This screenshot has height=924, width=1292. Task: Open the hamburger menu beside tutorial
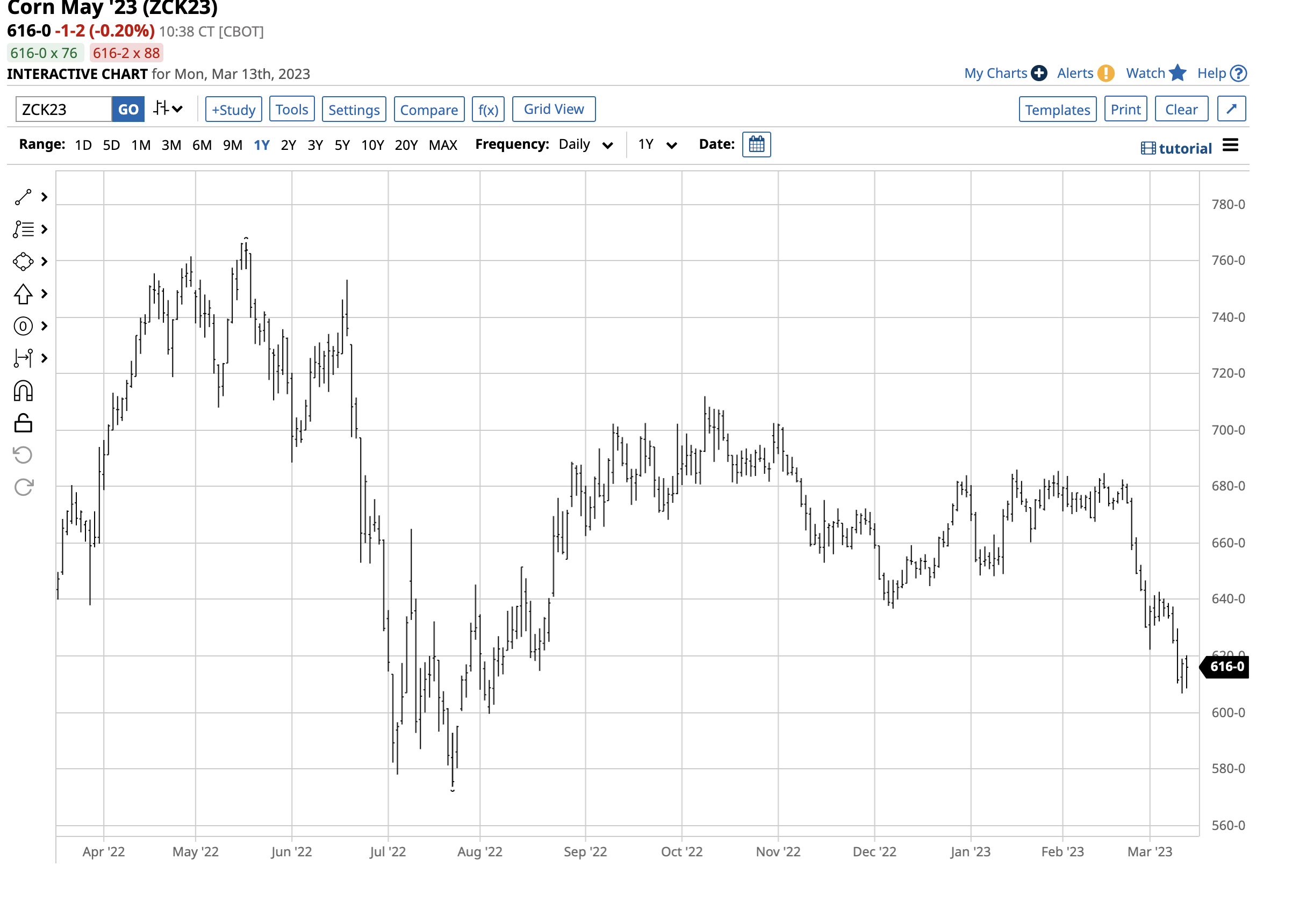click(1230, 146)
